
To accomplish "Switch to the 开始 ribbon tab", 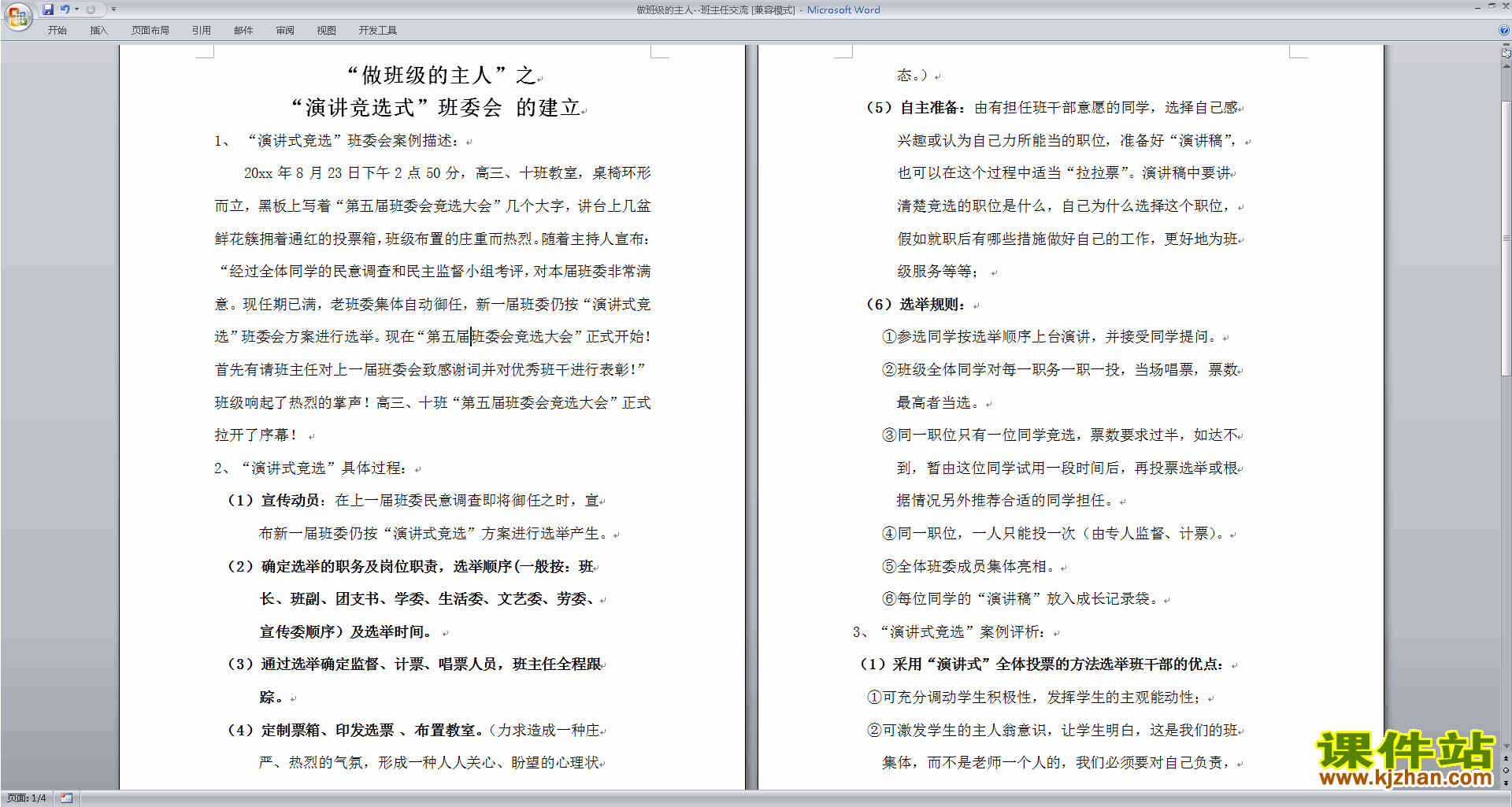I will tap(57, 30).
